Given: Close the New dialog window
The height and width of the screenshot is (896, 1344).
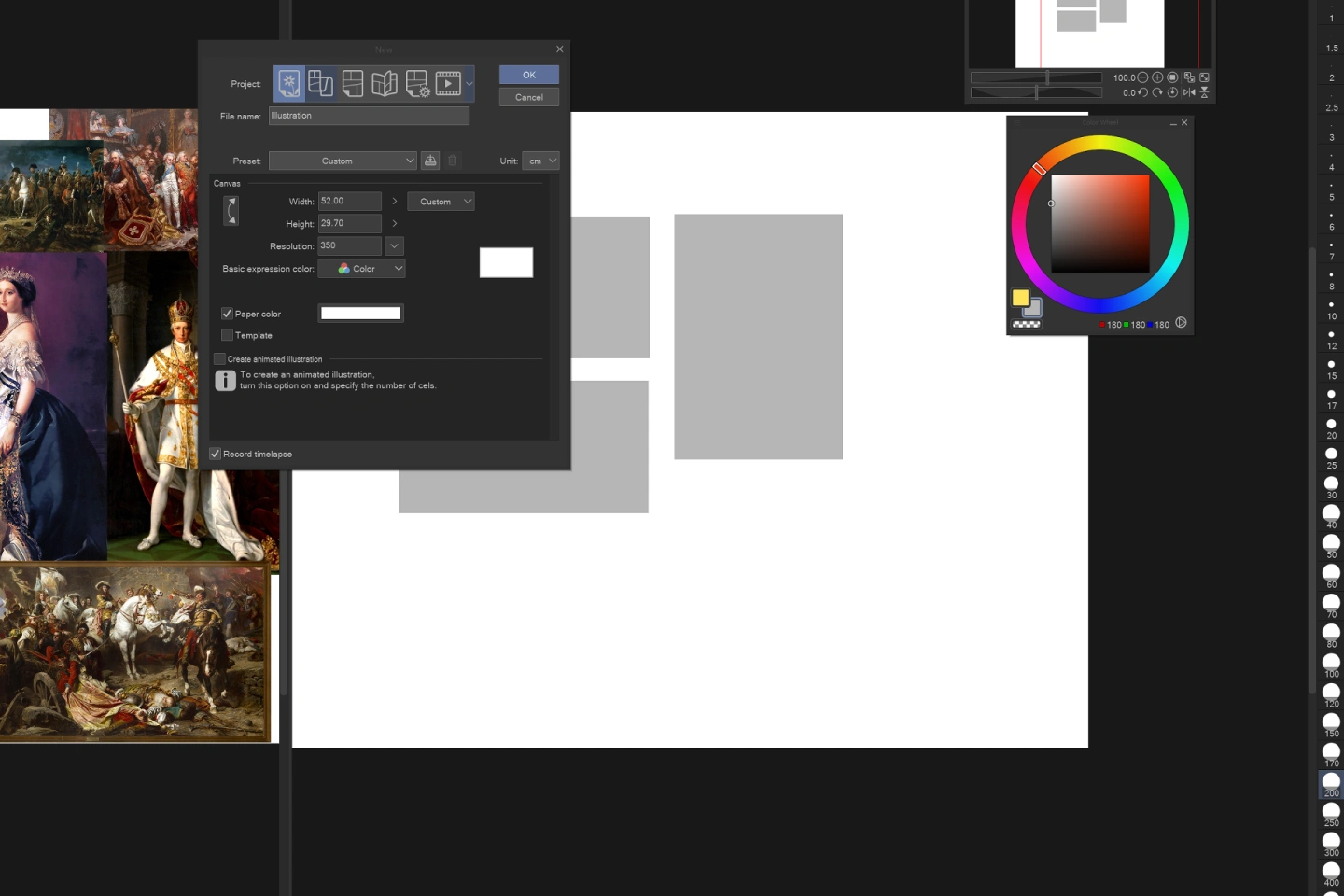Looking at the screenshot, I should tap(560, 49).
